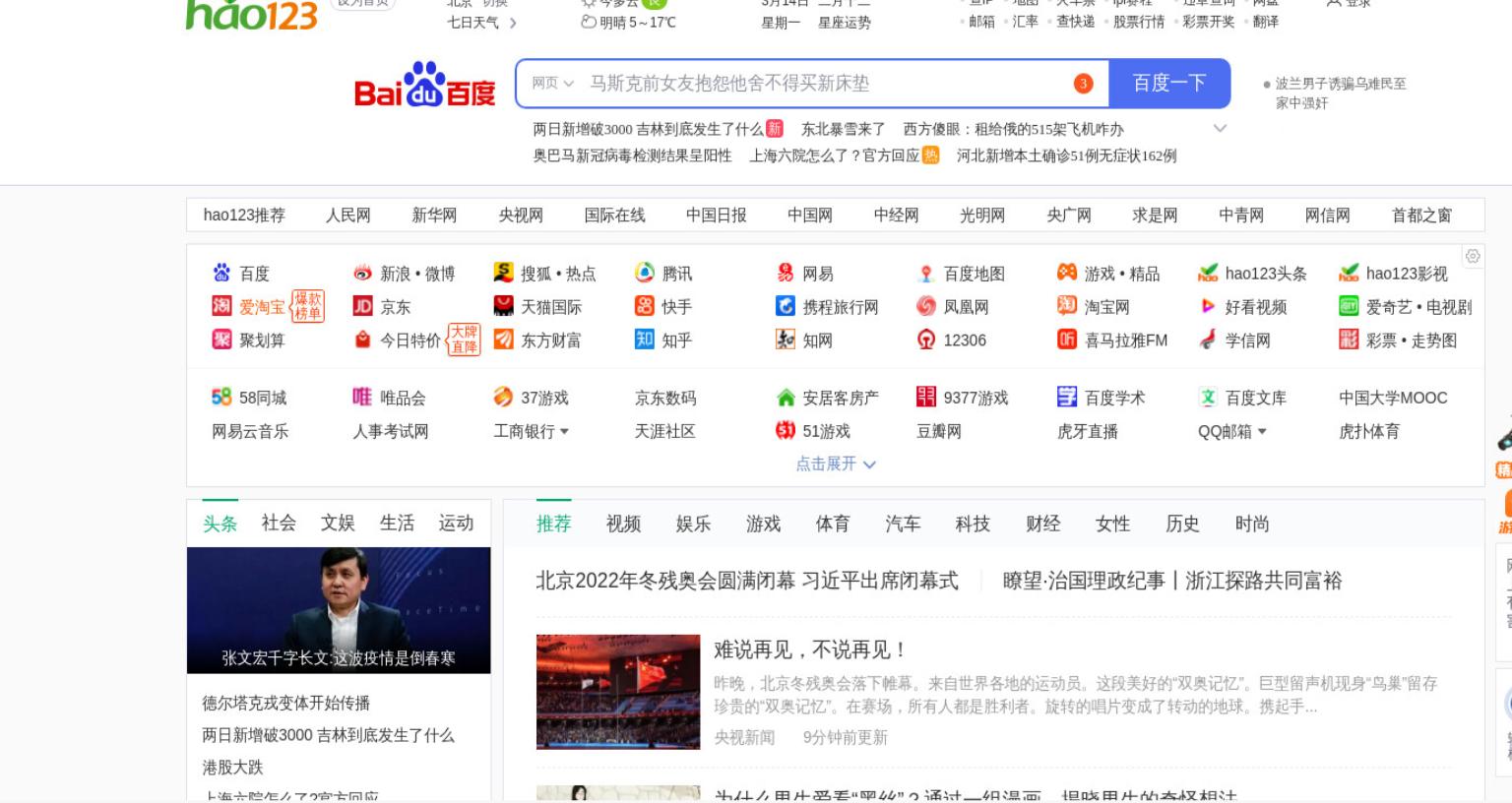This screenshot has width=1512, height=803.
Task: Open 星座运势 link
Action: point(845,23)
